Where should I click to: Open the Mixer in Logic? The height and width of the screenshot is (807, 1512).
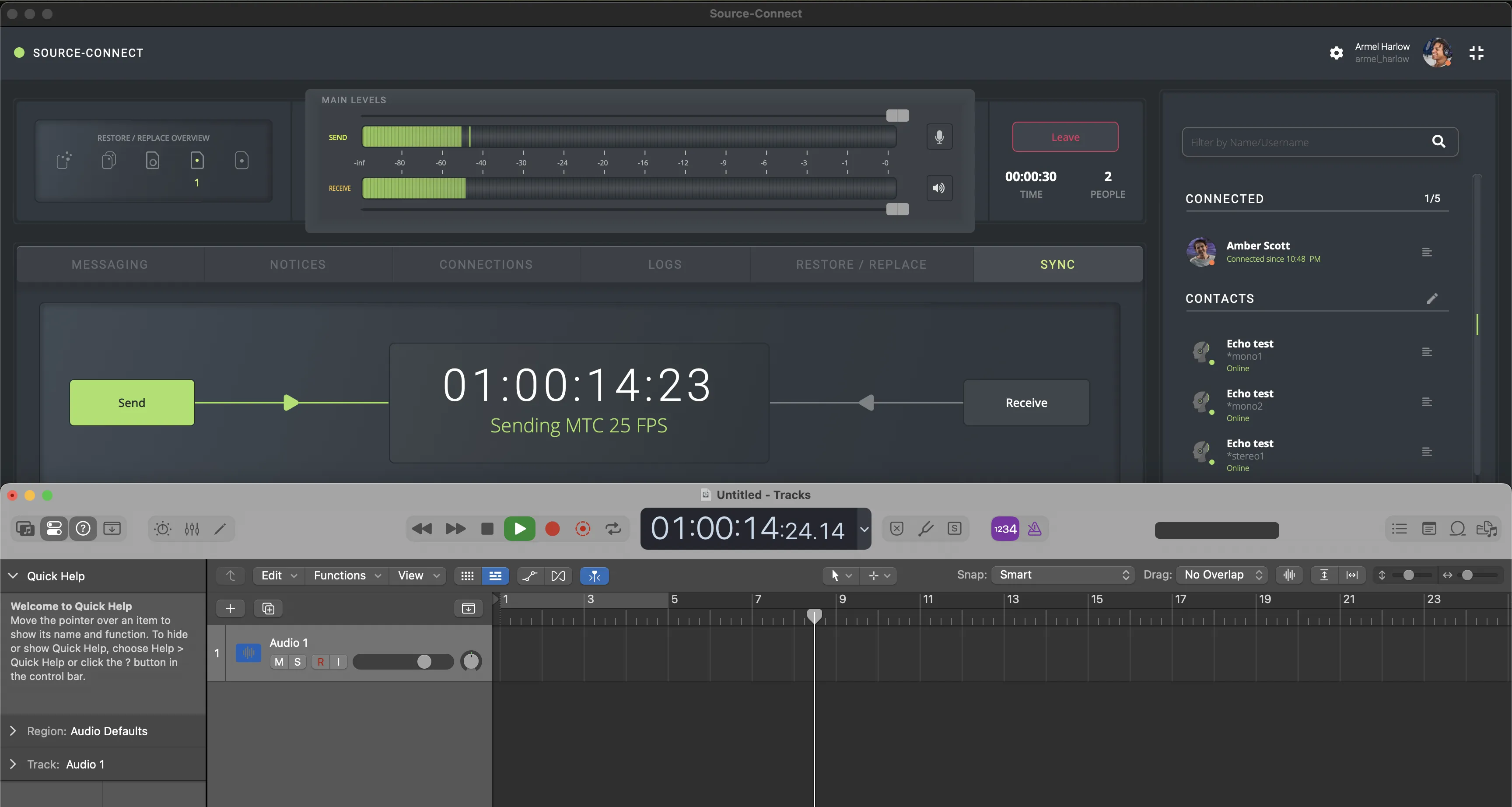pyautogui.click(x=192, y=529)
